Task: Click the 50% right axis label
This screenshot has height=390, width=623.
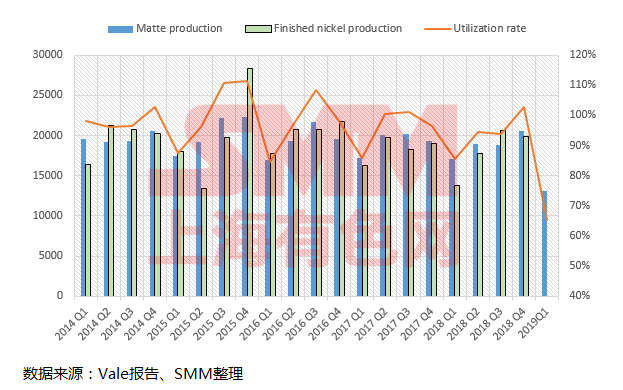Action: (580, 265)
